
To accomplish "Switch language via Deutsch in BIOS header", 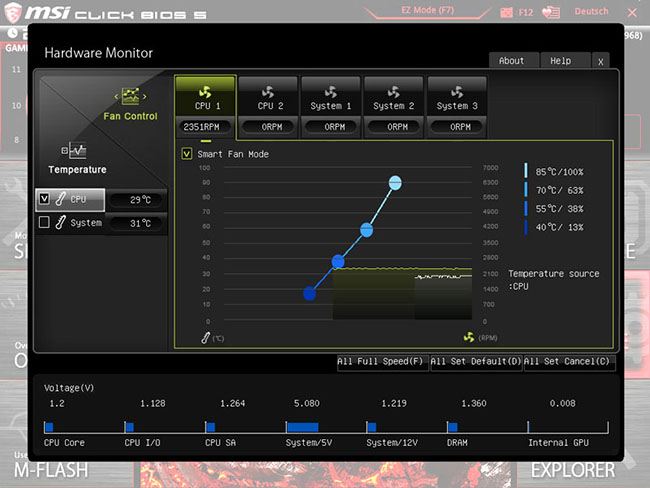I will [x=591, y=12].
